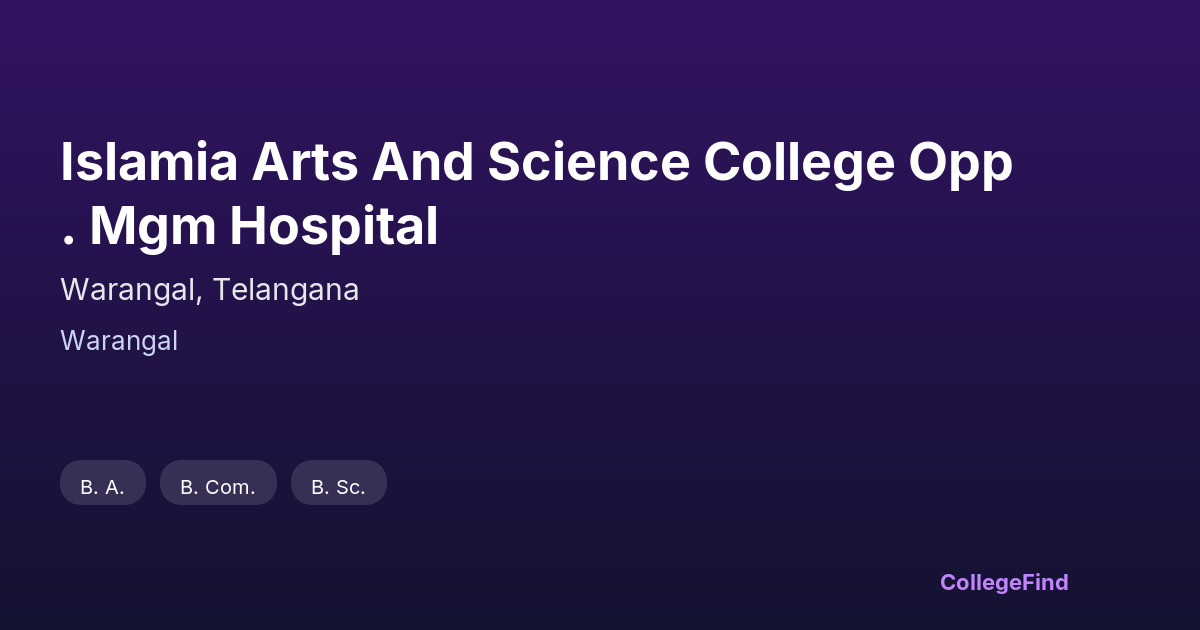Select the B. Sc. course chip
Image resolution: width=1200 pixels, height=630 pixels.
pos(338,487)
